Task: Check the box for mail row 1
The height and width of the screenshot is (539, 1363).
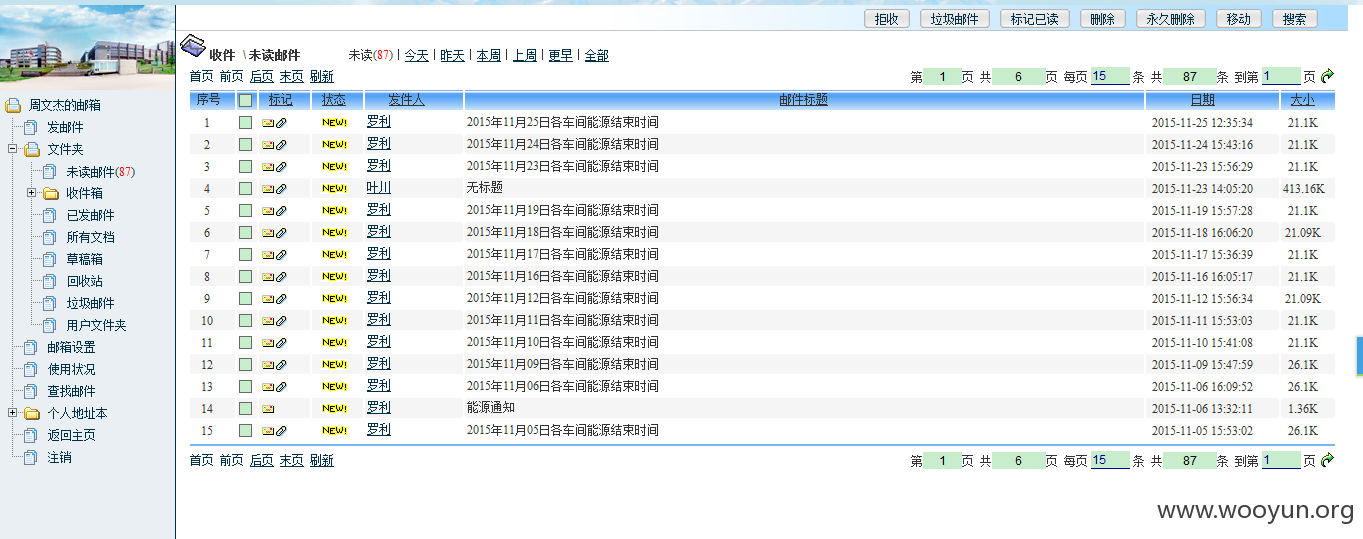Action: coord(245,122)
